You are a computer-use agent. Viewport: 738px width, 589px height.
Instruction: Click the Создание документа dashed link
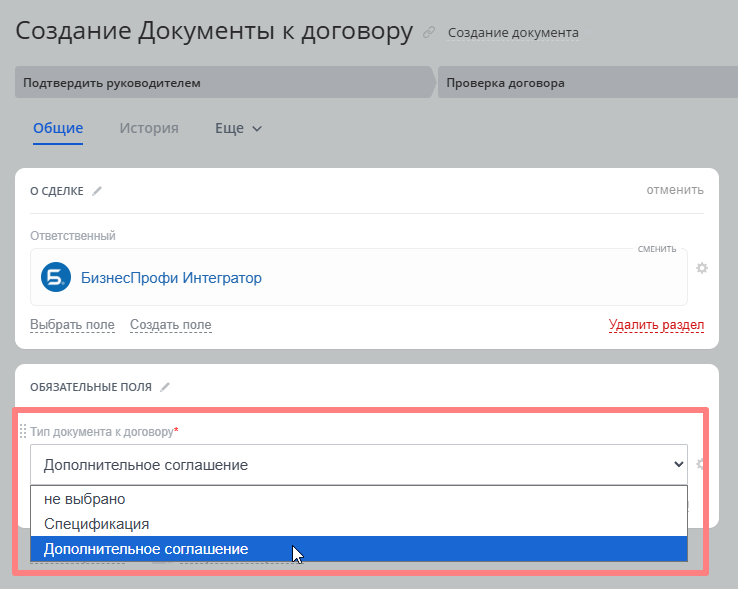[513, 33]
